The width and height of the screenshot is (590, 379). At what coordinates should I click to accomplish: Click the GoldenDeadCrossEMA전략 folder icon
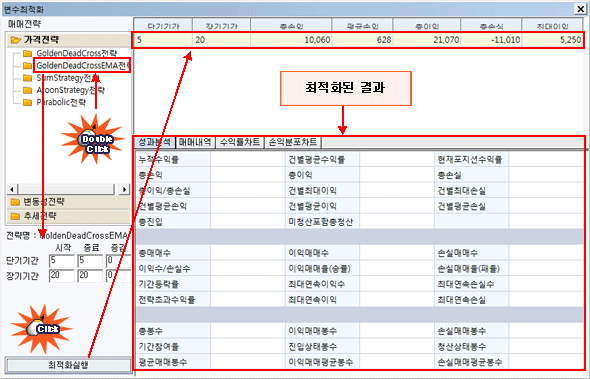coord(27,66)
